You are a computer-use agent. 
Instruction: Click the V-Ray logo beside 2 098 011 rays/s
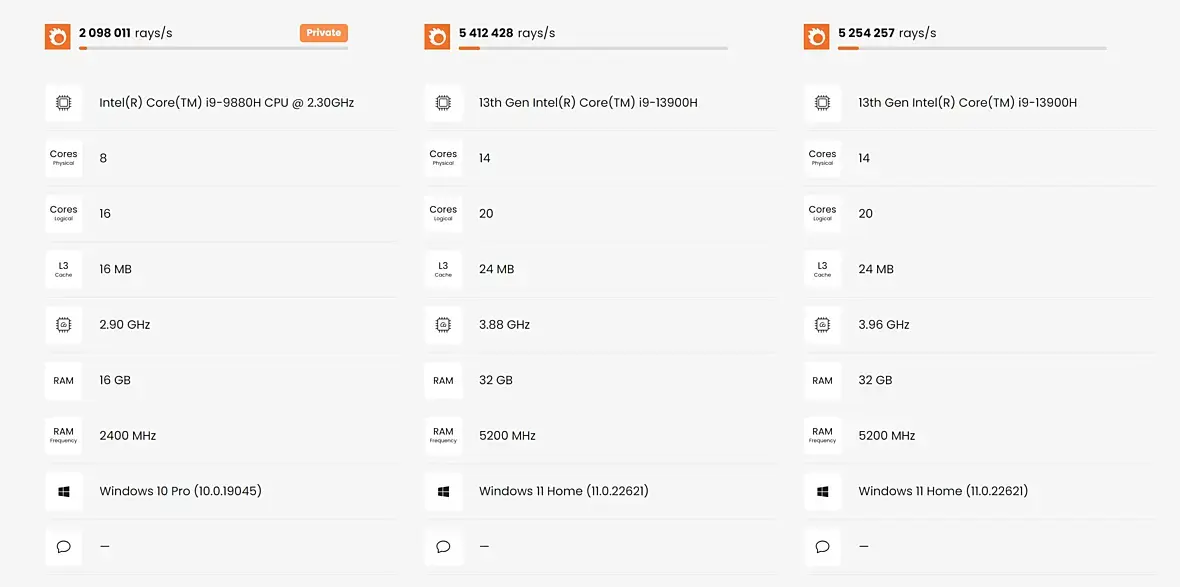[x=57, y=37]
